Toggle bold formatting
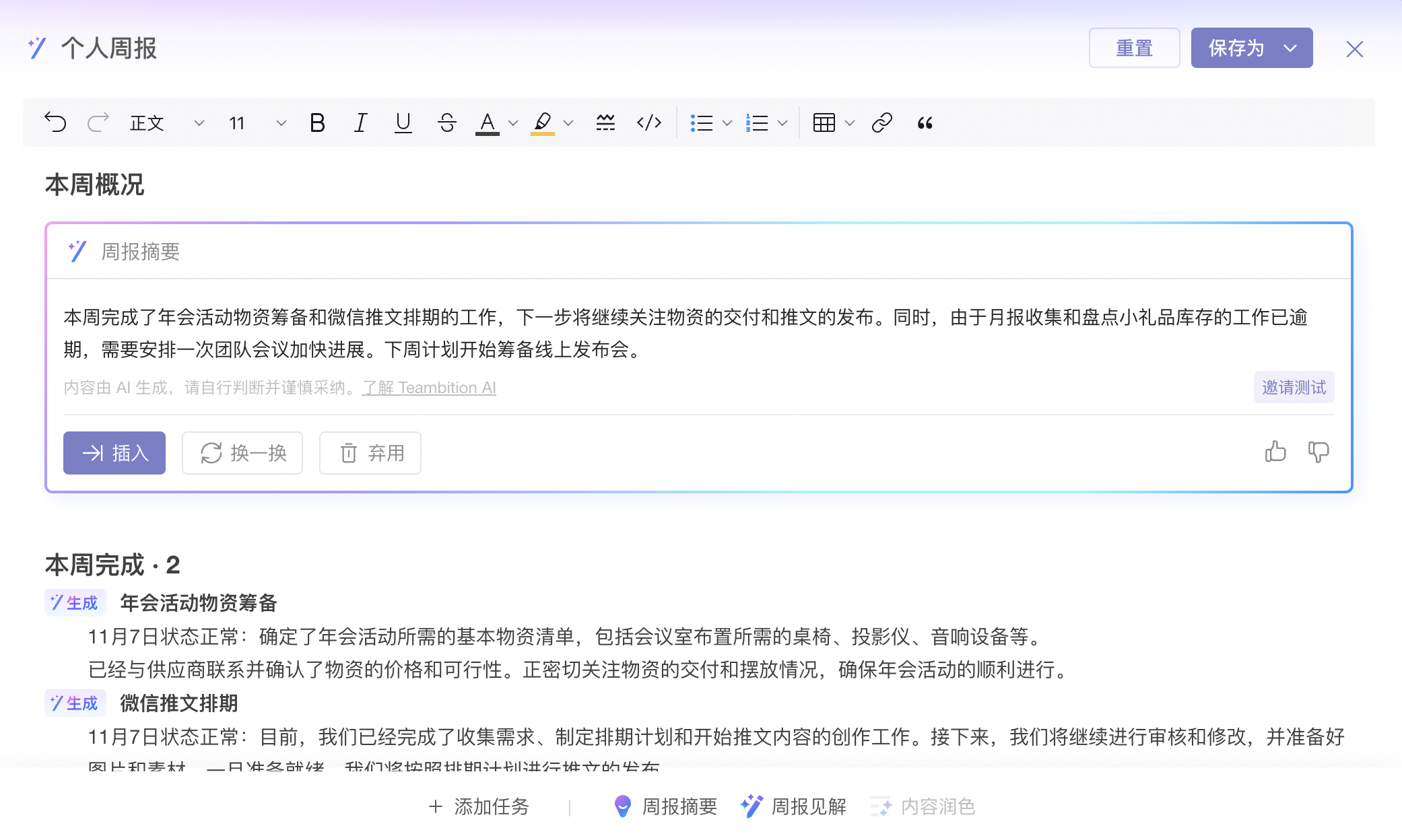 [317, 123]
